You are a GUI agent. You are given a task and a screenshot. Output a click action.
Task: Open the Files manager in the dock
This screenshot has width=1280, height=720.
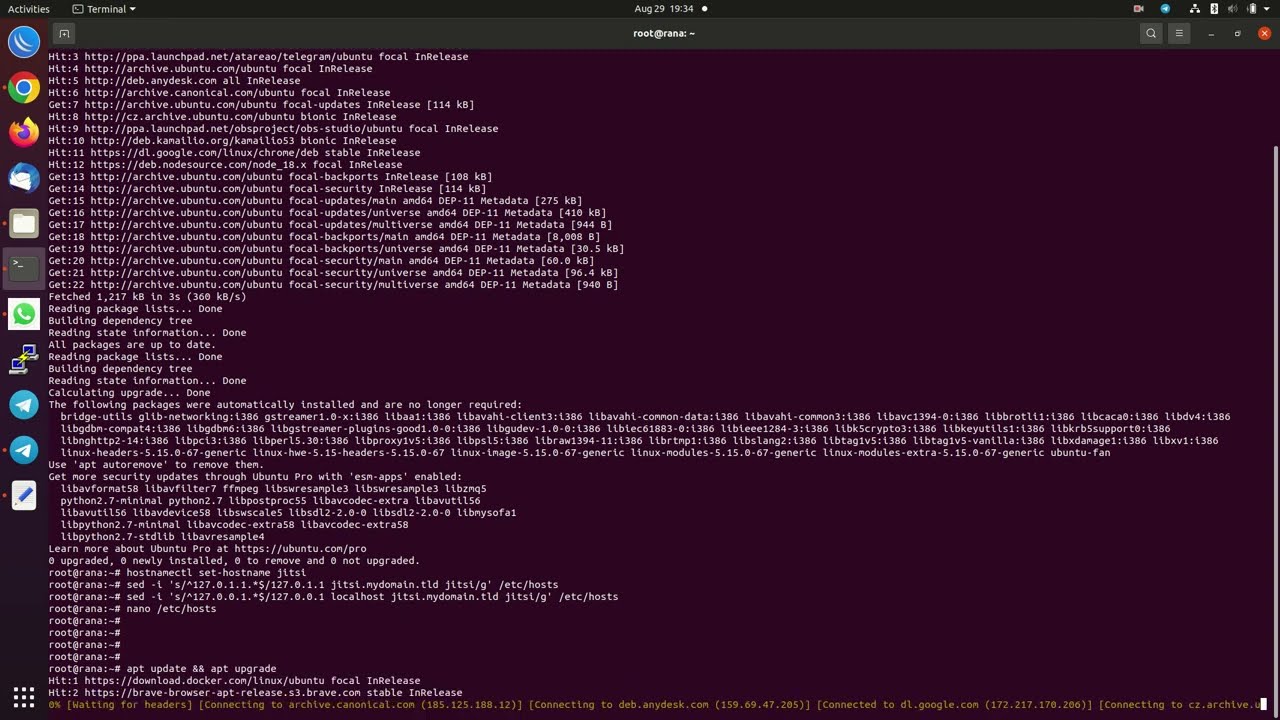[24, 223]
